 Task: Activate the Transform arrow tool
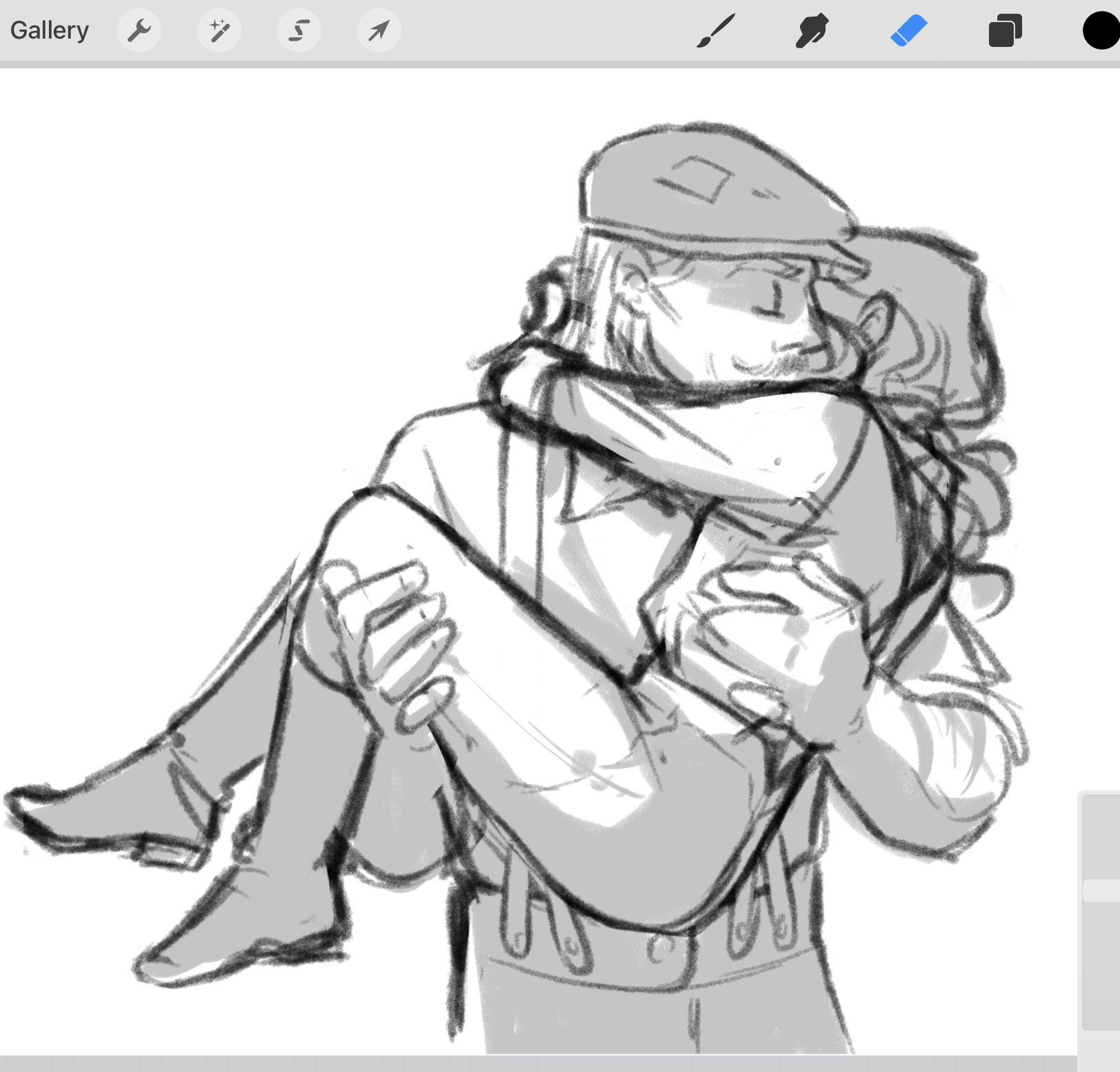click(379, 30)
